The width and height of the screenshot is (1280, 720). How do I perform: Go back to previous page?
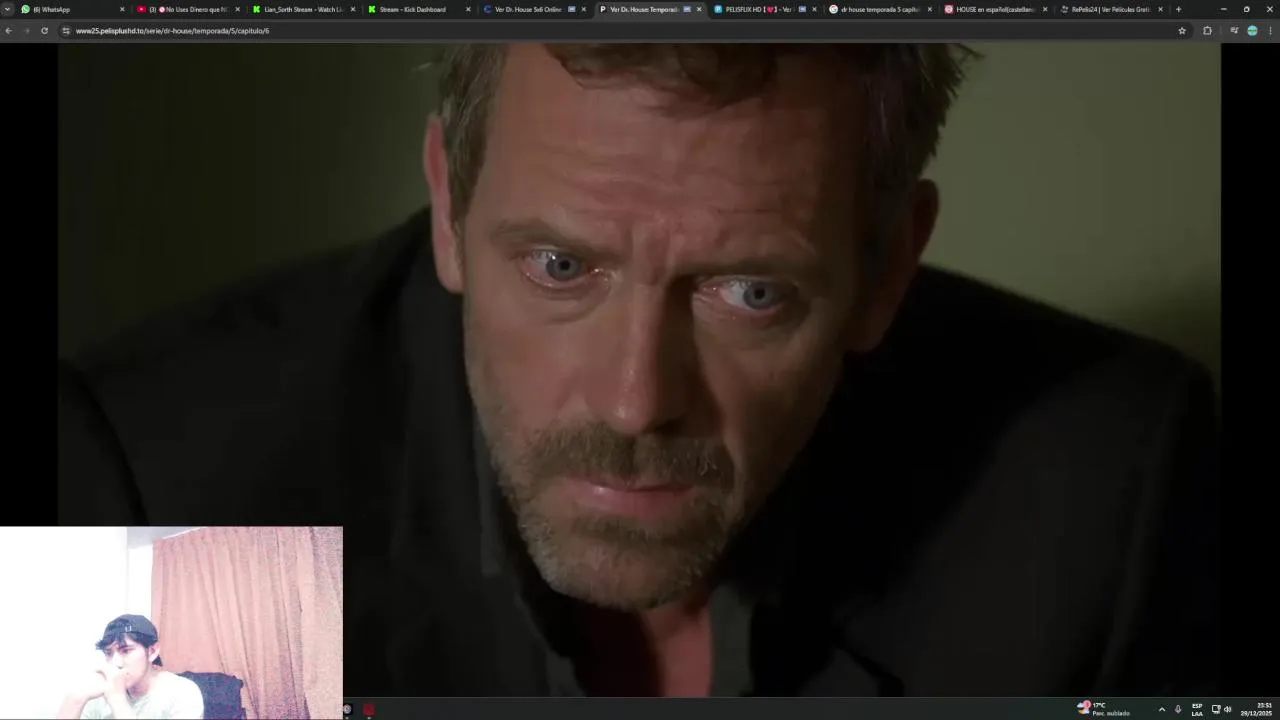point(8,31)
